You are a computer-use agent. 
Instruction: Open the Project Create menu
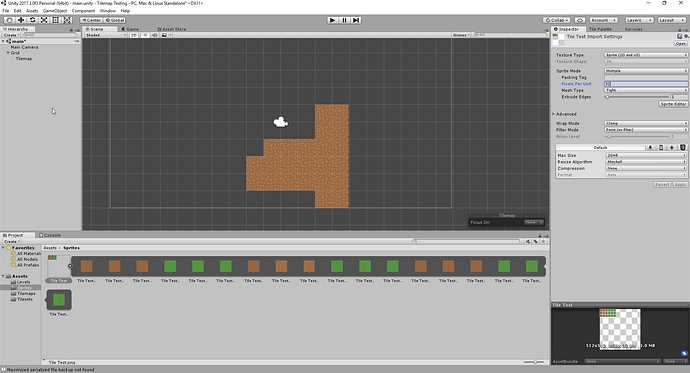point(11,241)
